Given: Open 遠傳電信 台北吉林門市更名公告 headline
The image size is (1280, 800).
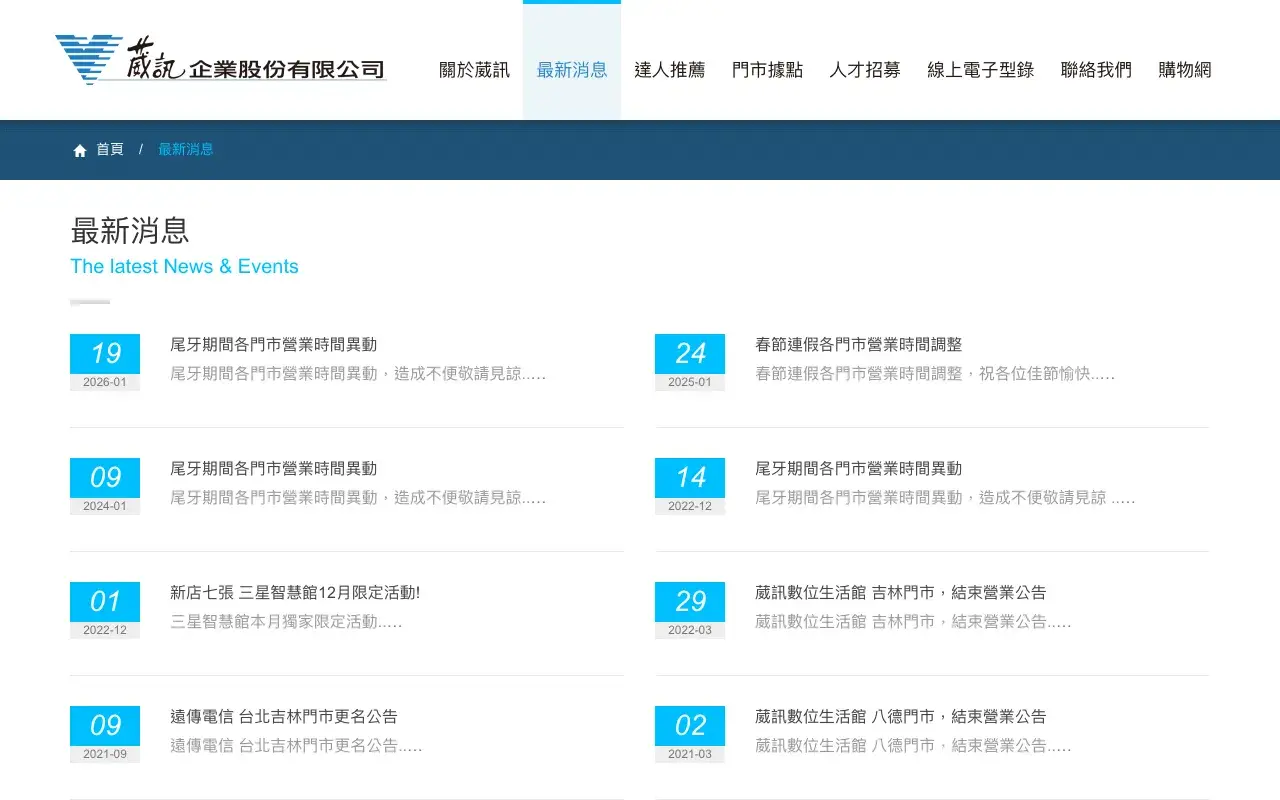Looking at the screenshot, I should 284,717.
